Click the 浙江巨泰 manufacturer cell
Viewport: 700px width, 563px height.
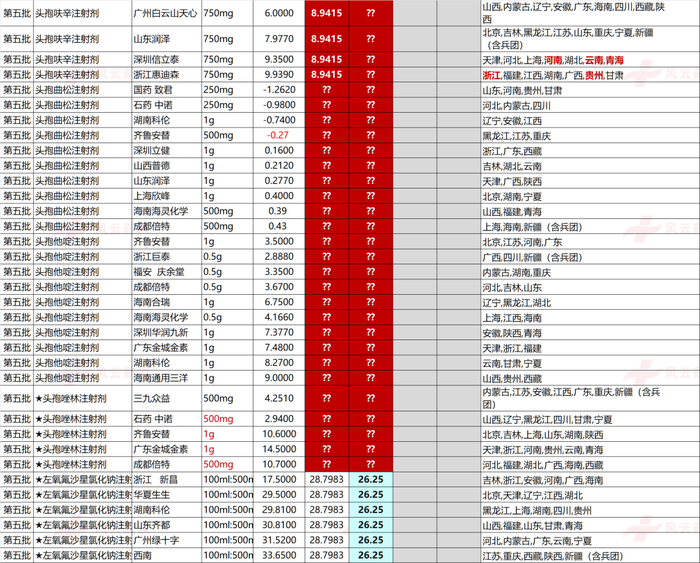coord(167,257)
